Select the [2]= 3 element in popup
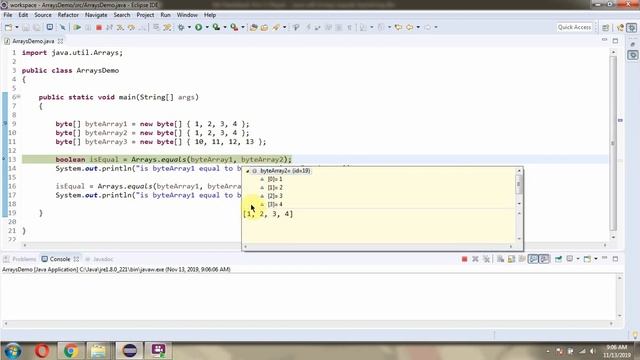Viewport: 640px width, 360px height. [275, 196]
